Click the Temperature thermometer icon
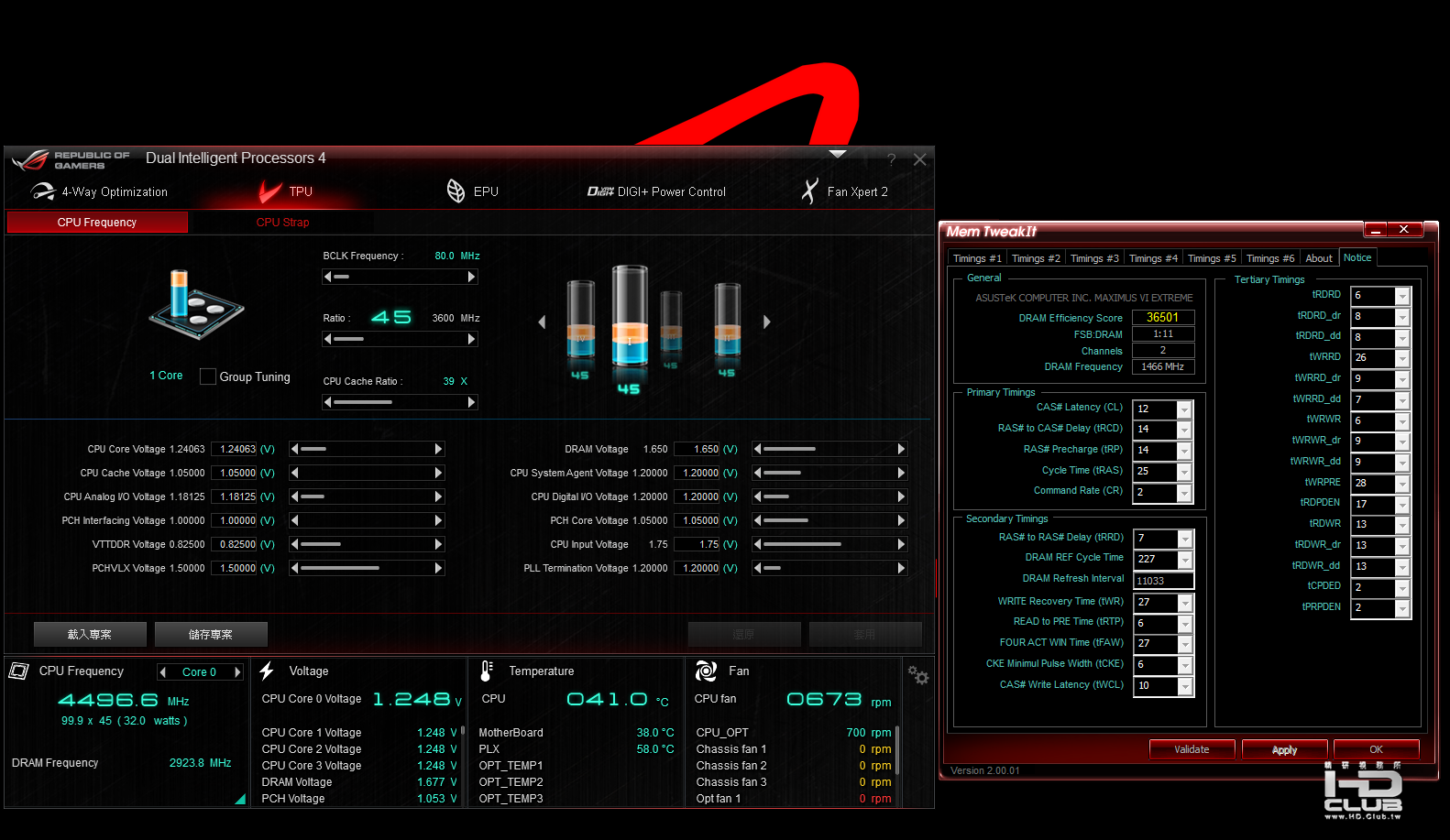 tap(487, 671)
